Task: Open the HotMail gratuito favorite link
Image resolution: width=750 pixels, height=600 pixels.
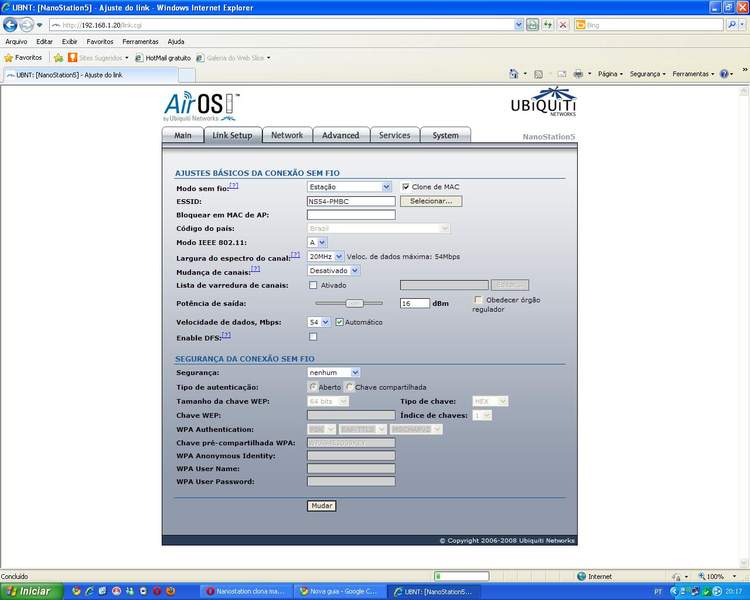Action: pyautogui.click(x=163, y=58)
